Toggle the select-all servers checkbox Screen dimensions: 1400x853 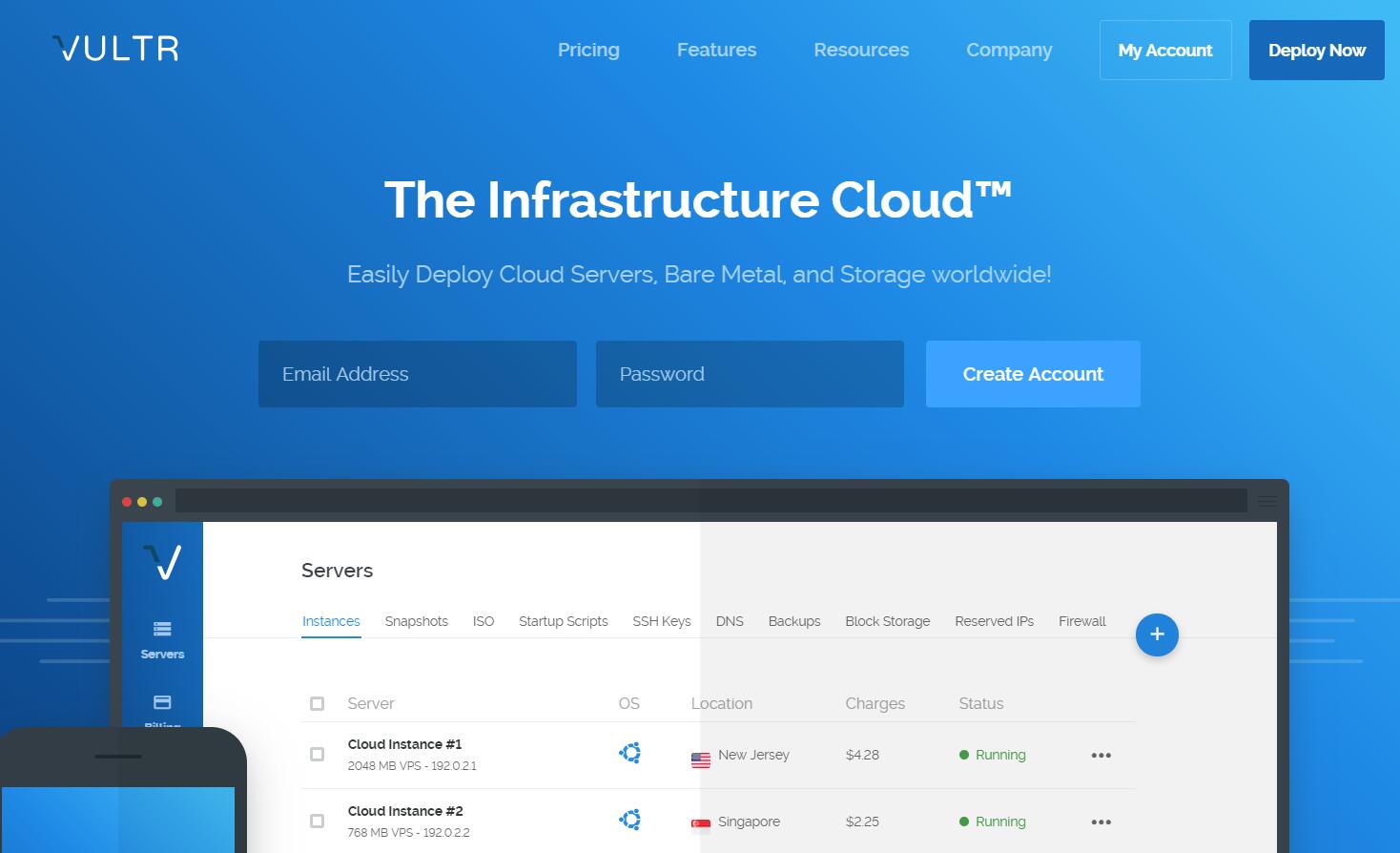318,704
